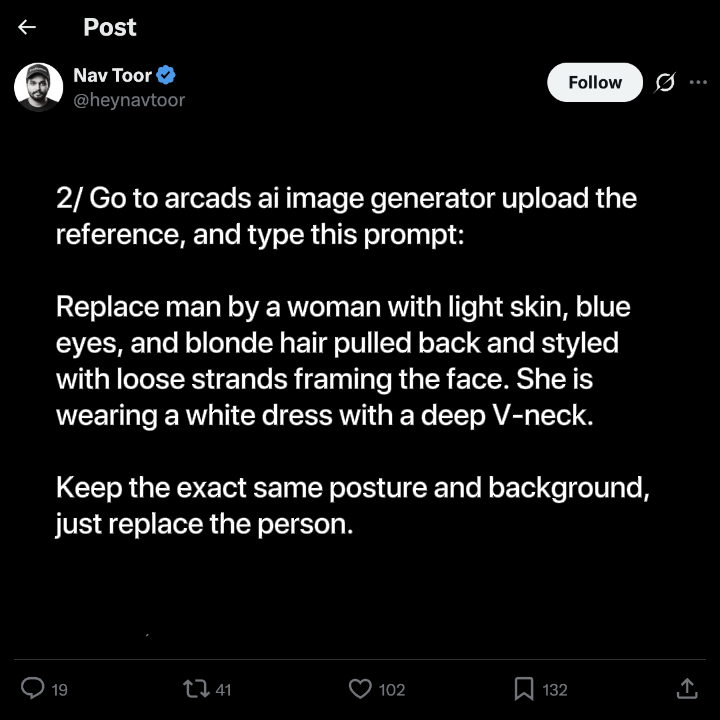Repost using the arrows icon

click(x=197, y=689)
